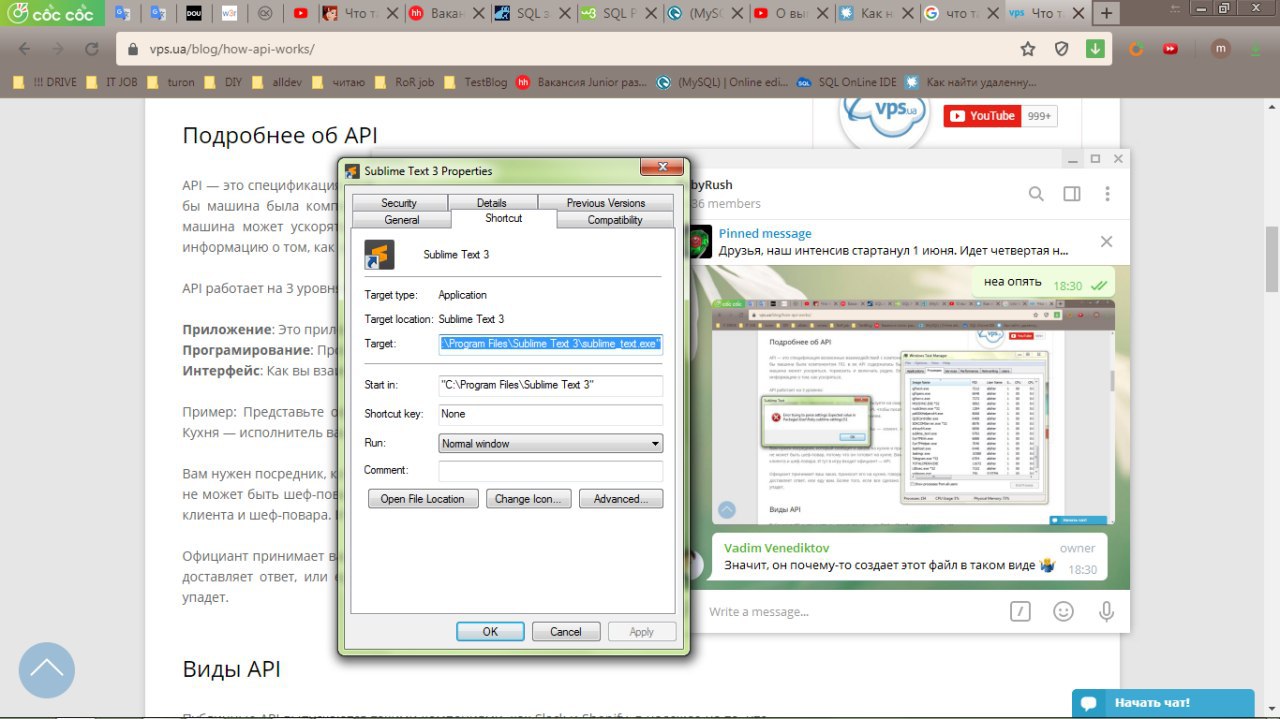Maximize the Telegram window

1095,159
